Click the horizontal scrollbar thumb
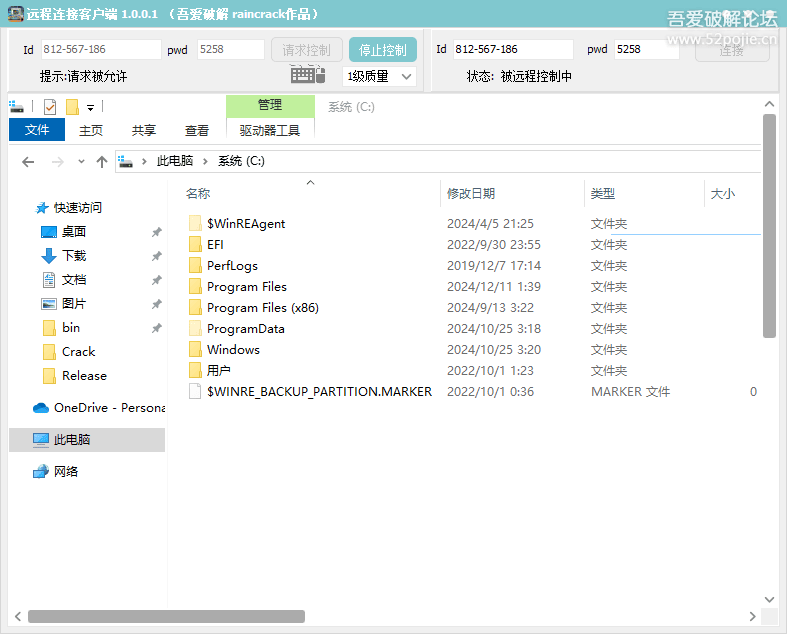 (x=166, y=616)
